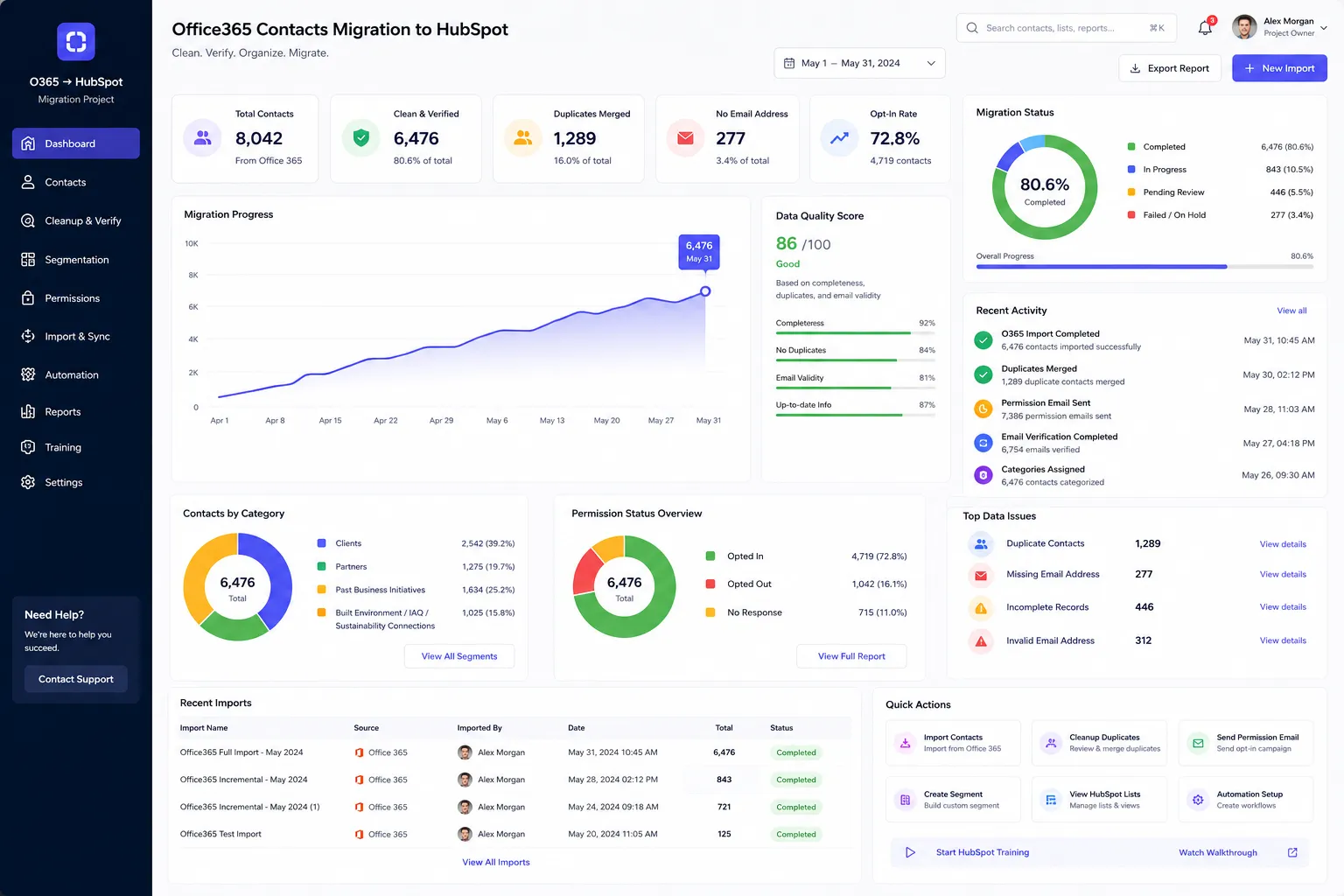Open Segmentation in the sidebar
The height and width of the screenshot is (896, 1344).
76,260
